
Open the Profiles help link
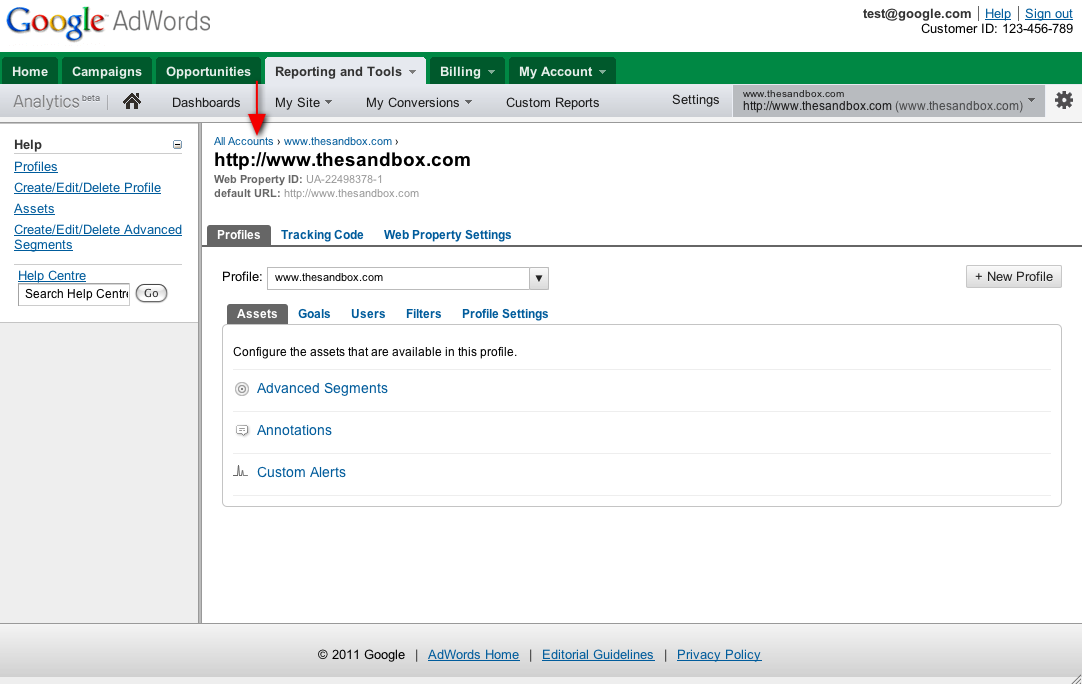(36, 166)
